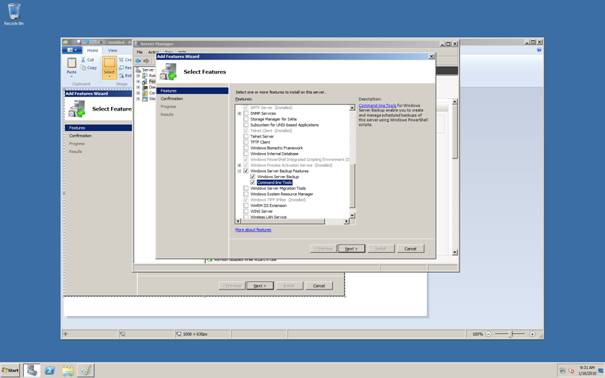Expand Windows Process Activation Service node
The image size is (605, 378).
[x=239, y=165]
